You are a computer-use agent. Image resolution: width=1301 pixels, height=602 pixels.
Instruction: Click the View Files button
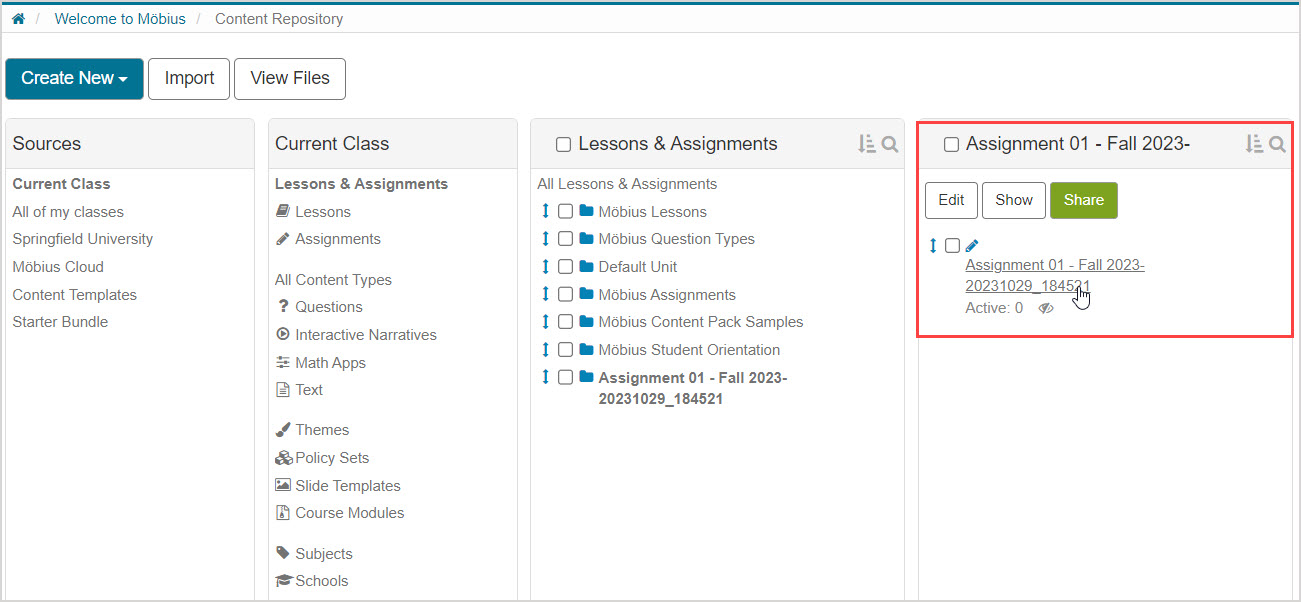(289, 79)
